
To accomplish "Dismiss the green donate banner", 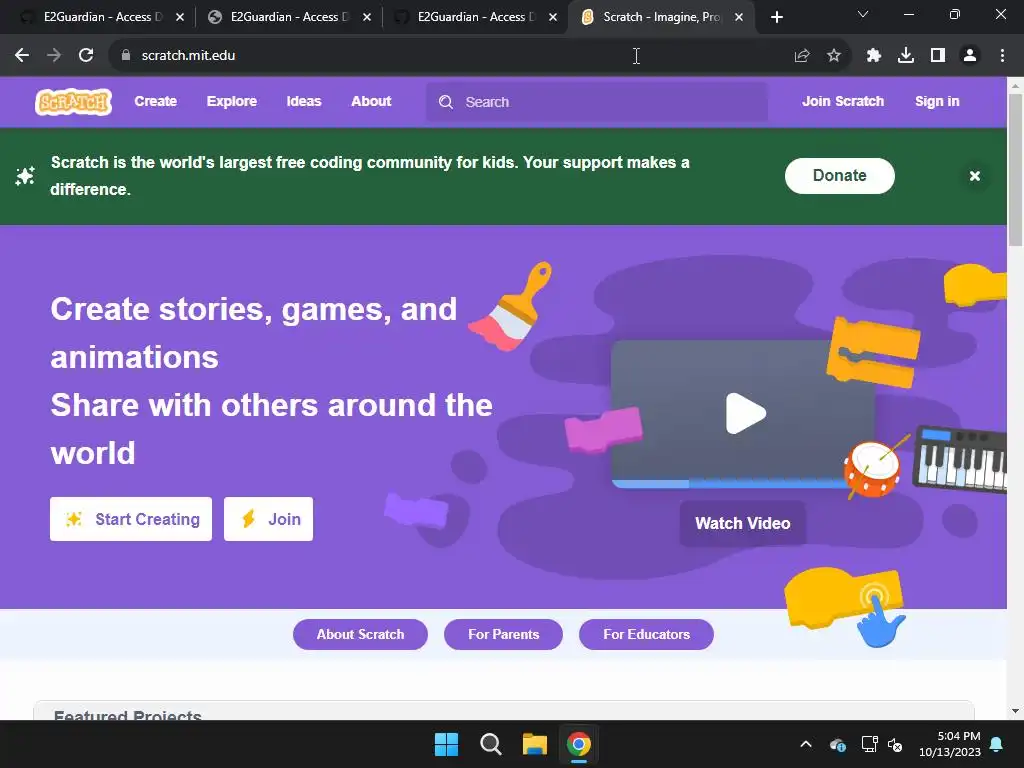I will [x=974, y=176].
